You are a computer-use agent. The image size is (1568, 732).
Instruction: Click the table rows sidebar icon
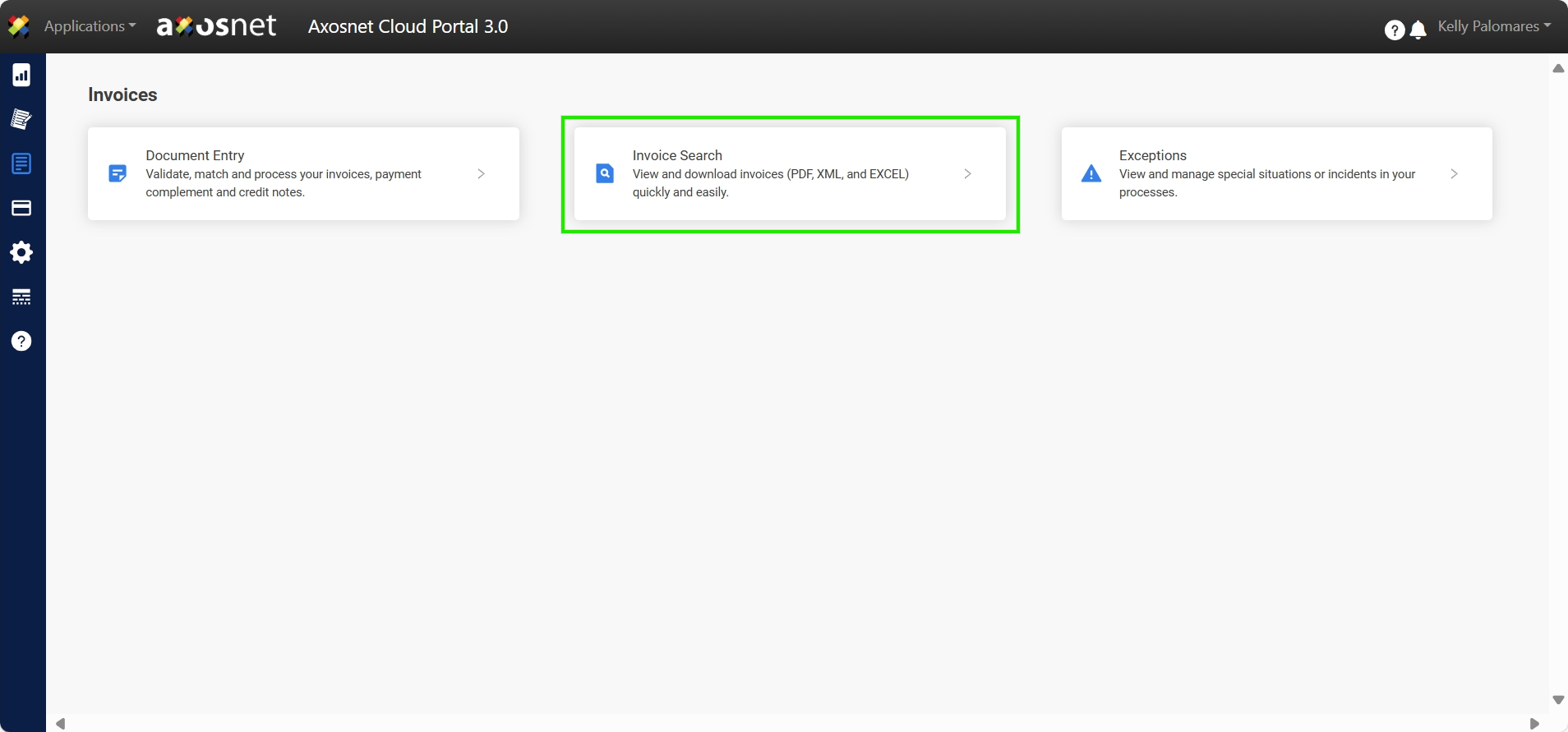tap(21, 297)
